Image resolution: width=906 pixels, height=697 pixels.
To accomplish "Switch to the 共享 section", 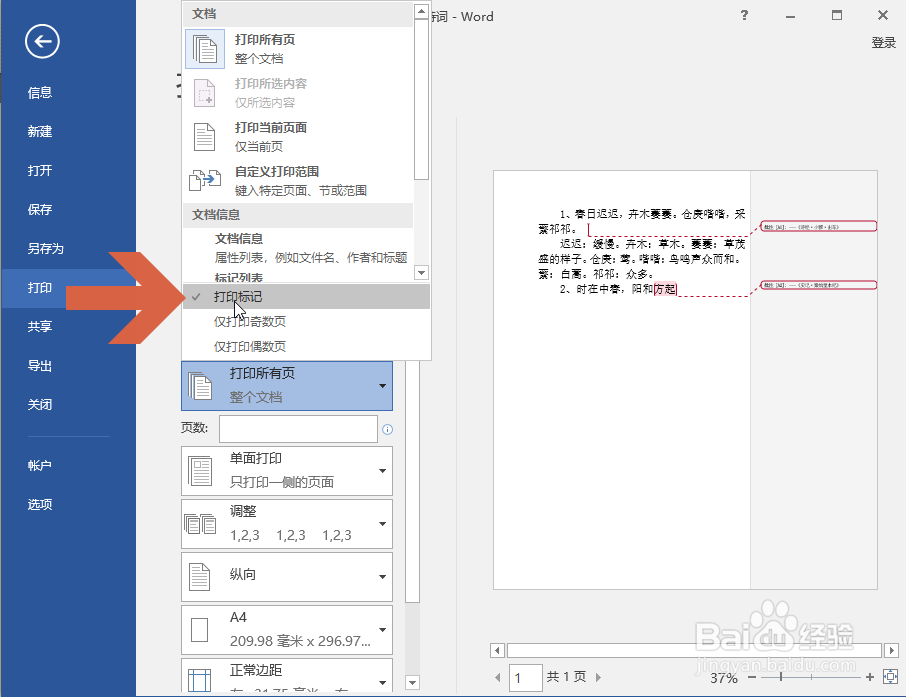I will 40,326.
